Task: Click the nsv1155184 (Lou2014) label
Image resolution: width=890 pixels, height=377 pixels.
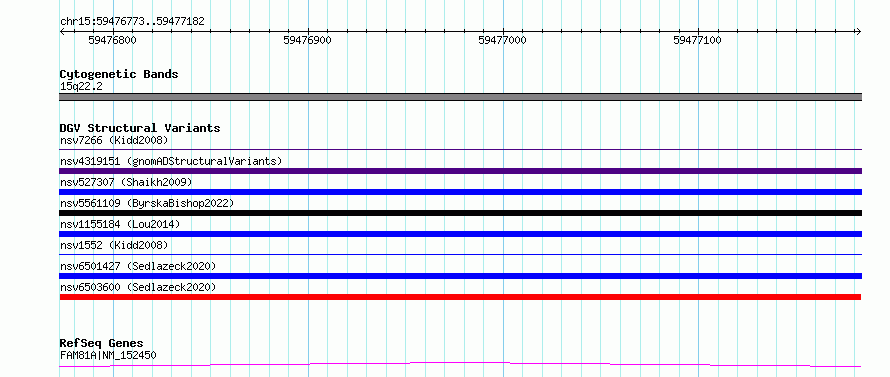Action: click(x=120, y=224)
